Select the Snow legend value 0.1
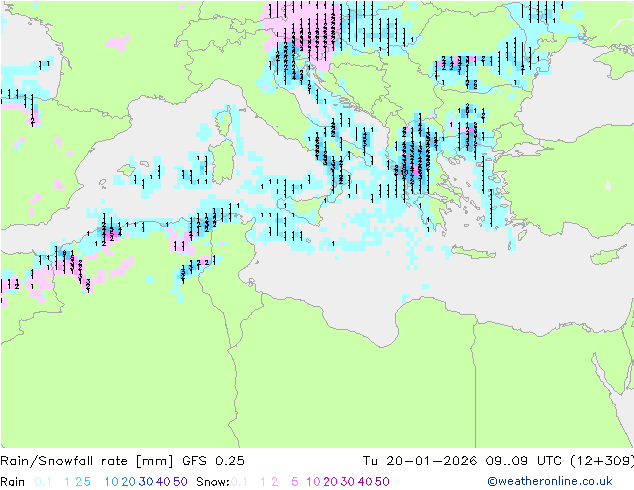634x490 pixels. [x=239, y=482]
